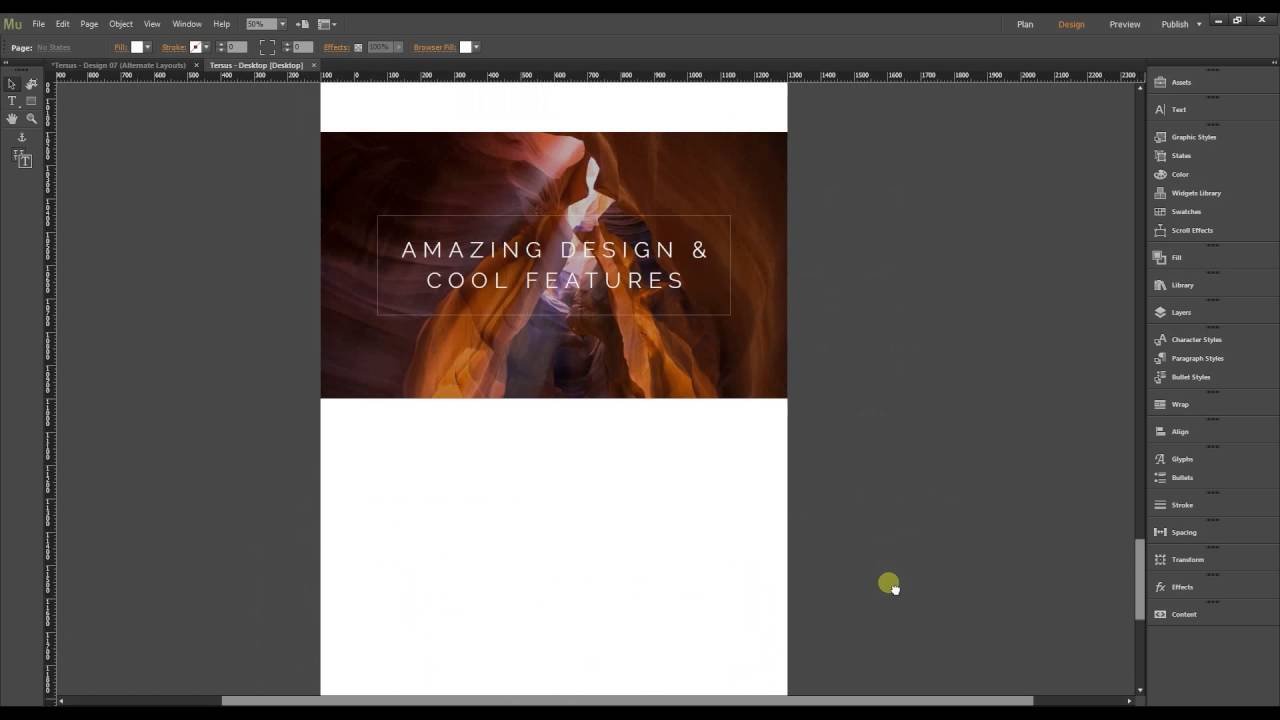
Task: Open the Window menu
Action: [187, 24]
